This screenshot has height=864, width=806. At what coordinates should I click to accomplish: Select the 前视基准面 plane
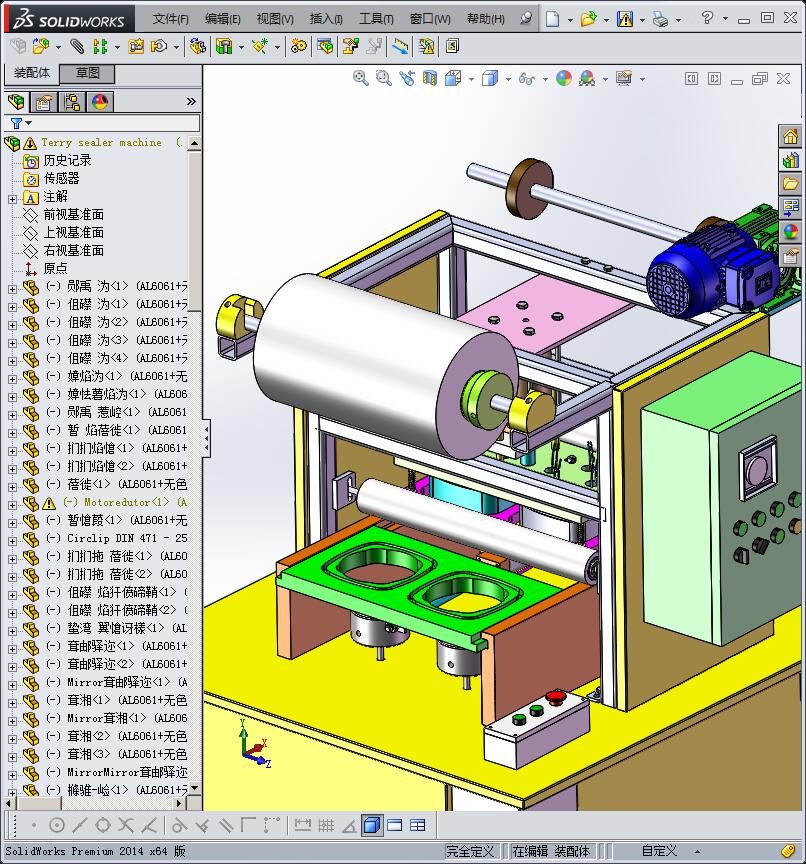[x=73, y=214]
